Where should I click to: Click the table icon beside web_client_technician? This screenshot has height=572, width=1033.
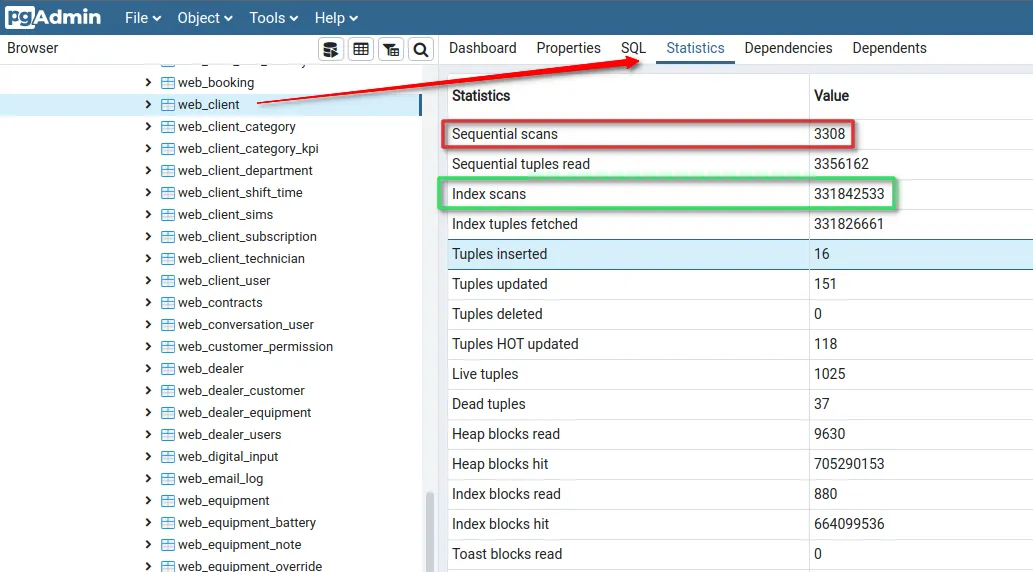168,259
